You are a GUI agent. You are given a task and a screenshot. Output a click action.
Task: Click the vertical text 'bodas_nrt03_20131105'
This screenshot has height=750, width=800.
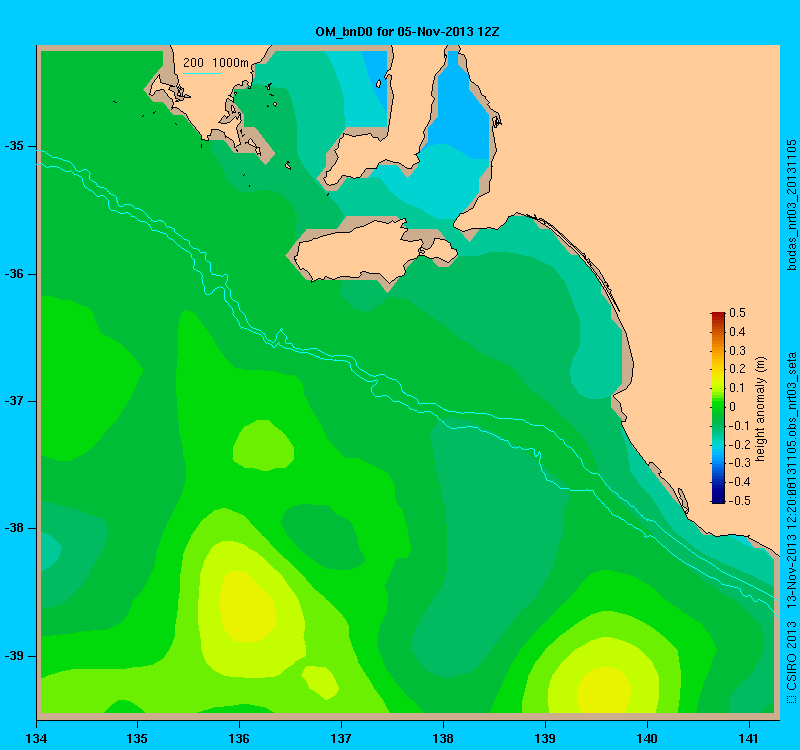coord(791,205)
